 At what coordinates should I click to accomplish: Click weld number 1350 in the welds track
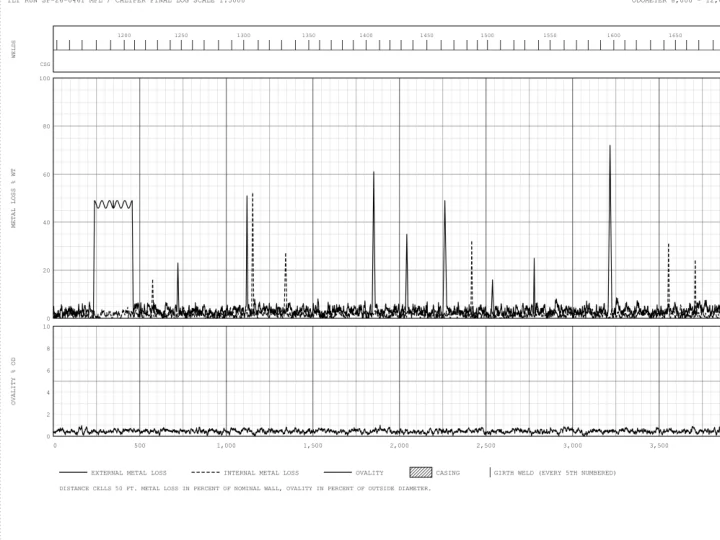pyautogui.click(x=309, y=35)
